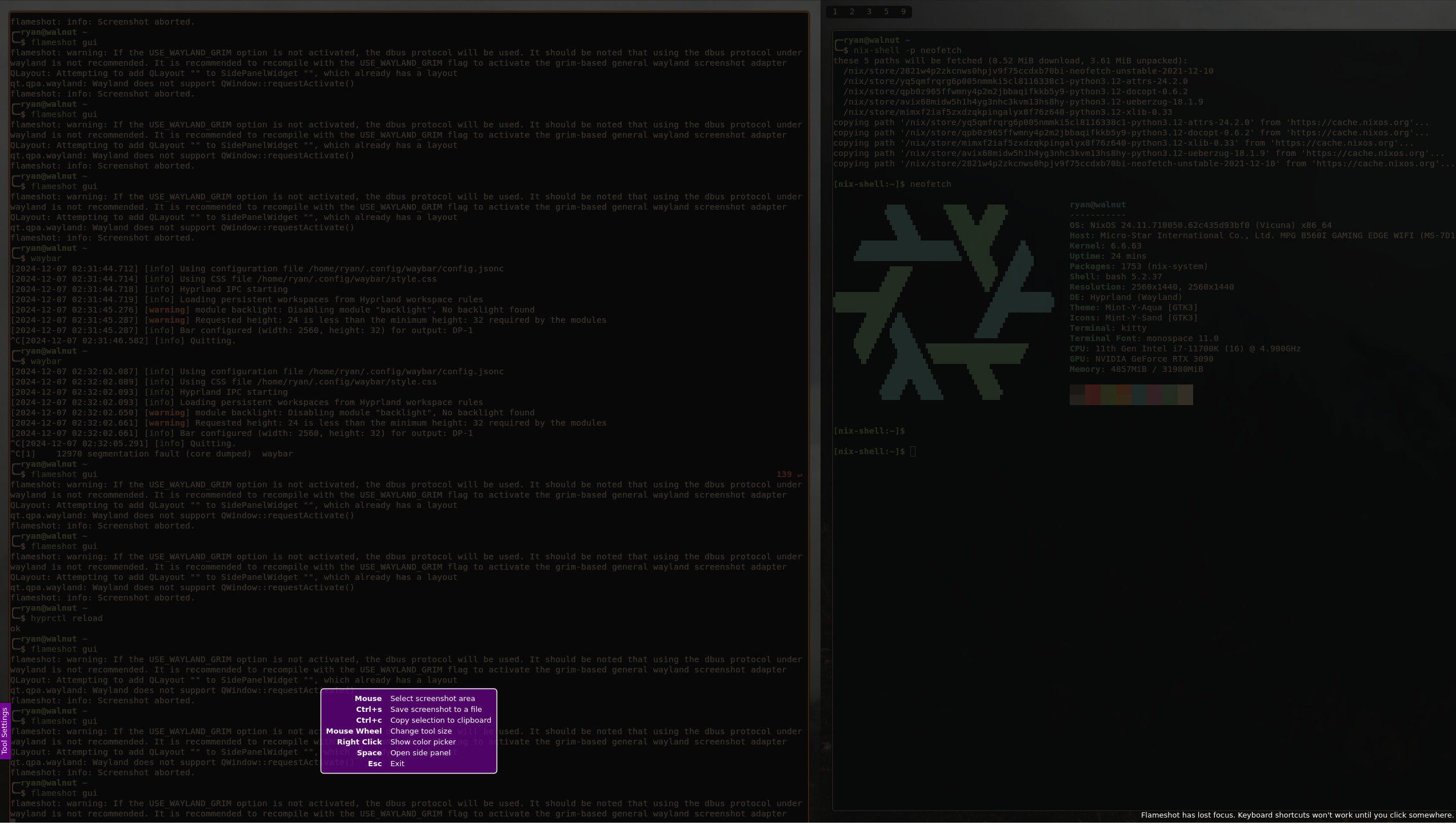This screenshot has width=1456, height=825.
Task: Click the 'Hyprland IPC starting' line at 02:32:02.093
Action: (149, 393)
